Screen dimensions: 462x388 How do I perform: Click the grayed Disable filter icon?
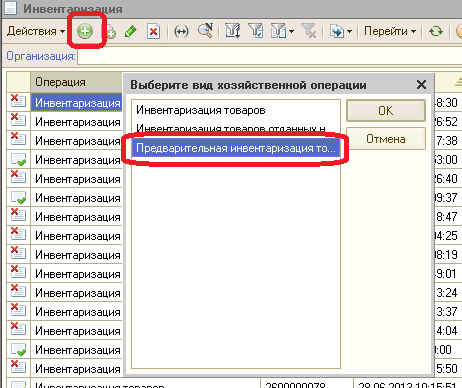(x=309, y=31)
